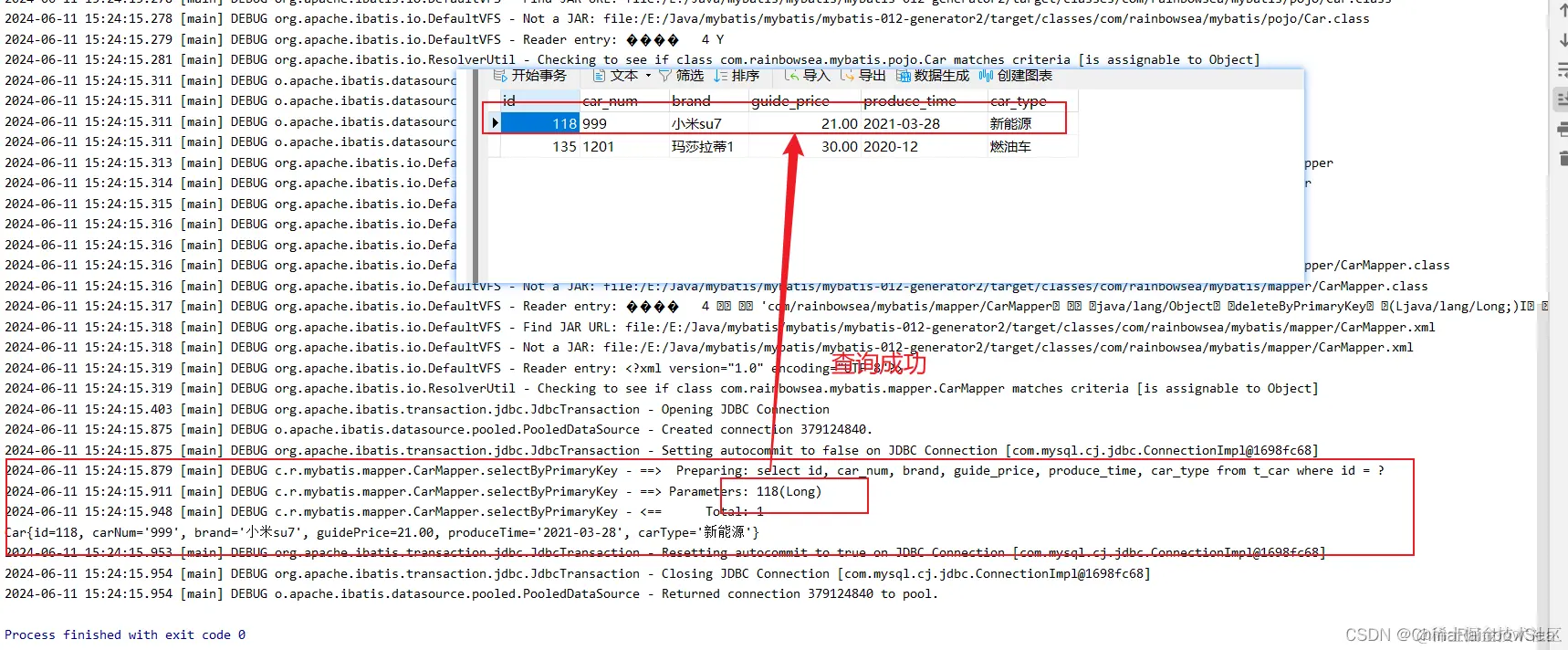Open the 数据生成 data generation tool
This screenshot has height=650, width=1568.
(x=932, y=76)
